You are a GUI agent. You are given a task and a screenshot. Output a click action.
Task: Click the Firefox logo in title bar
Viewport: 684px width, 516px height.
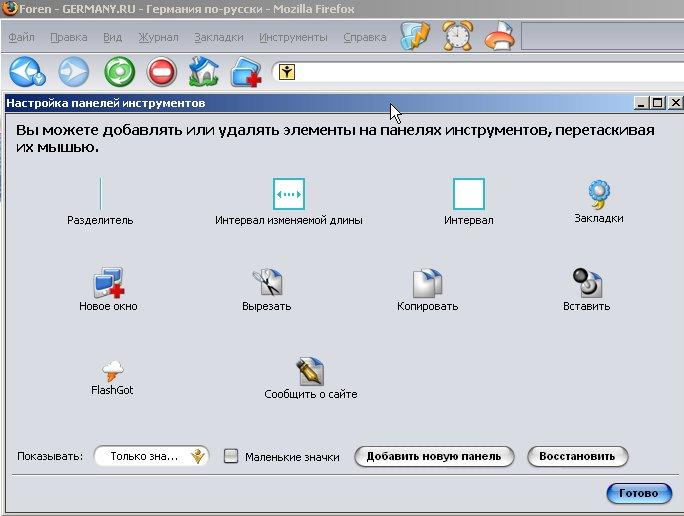pos(9,8)
